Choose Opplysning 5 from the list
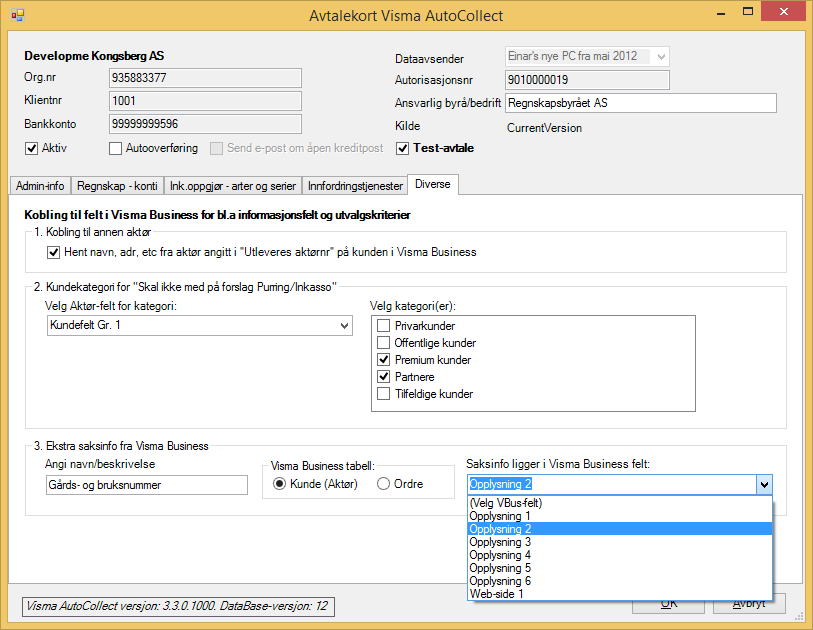Image resolution: width=813 pixels, height=630 pixels. pos(620,568)
